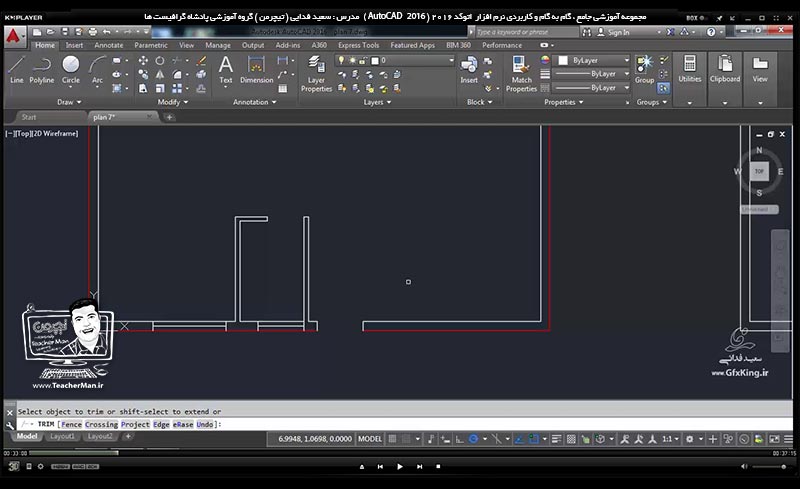This screenshot has height=489, width=800.
Task: Select the Polyline tool
Action: [x=41, y=69]
